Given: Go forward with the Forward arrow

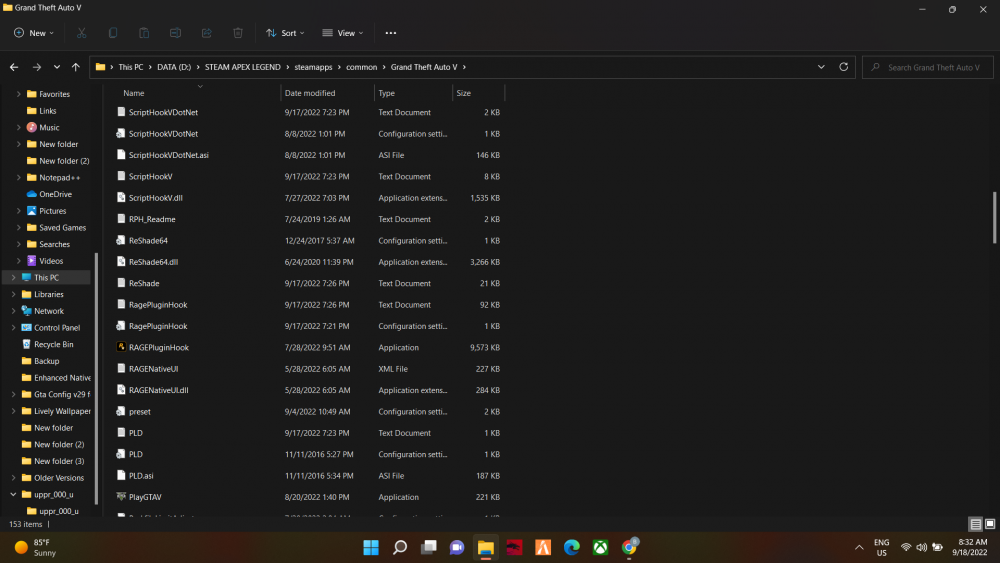Looking at the screenshot, I should [x=37, y=67].
